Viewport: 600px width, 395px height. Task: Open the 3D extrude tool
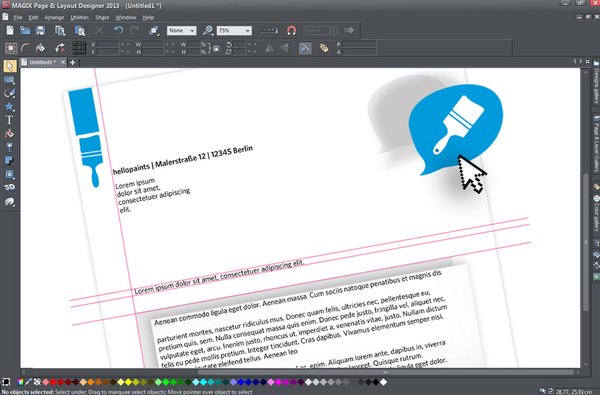[x=9, y=187]
